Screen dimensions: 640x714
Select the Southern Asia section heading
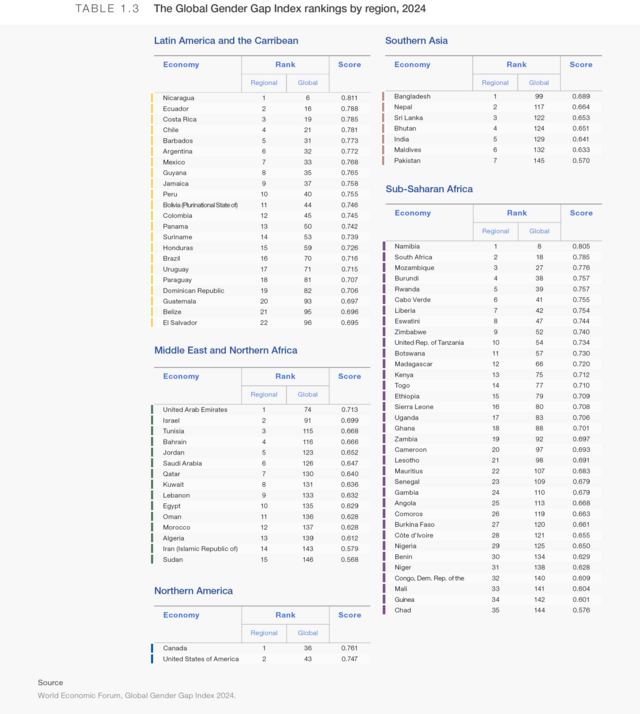416,41
